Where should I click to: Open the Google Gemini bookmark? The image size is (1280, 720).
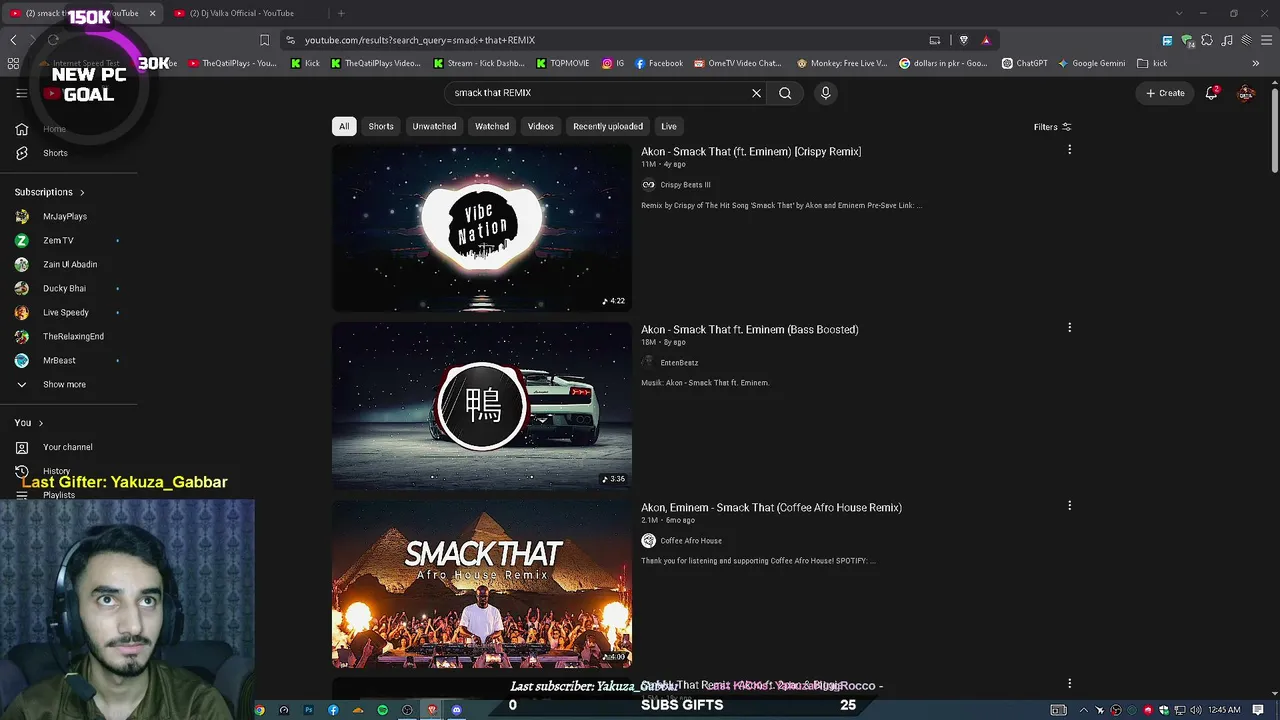click(1092, 63)
